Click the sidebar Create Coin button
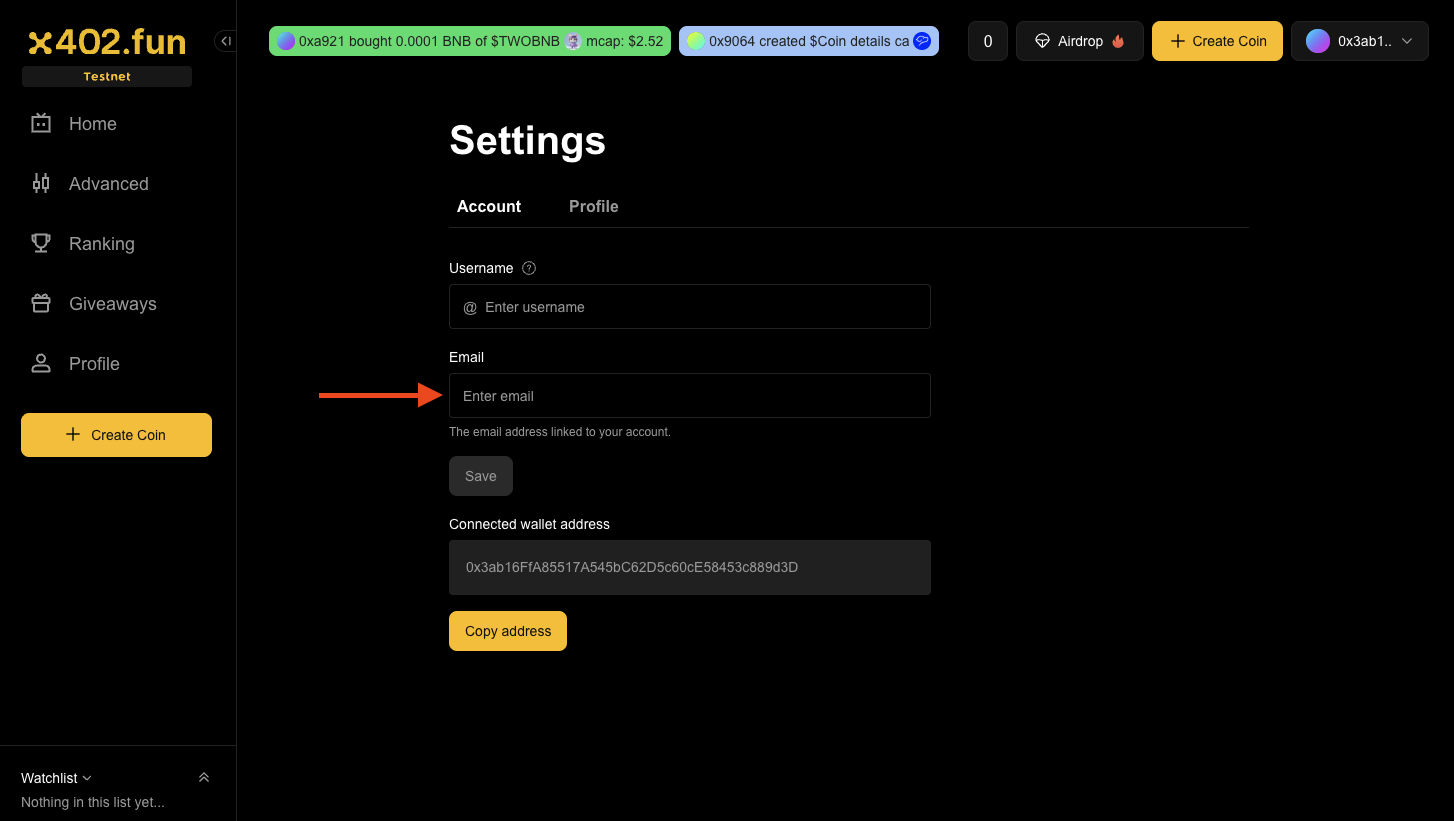Image resolution: width=1454 pixels, height=821 pixels. pos(116,435)
